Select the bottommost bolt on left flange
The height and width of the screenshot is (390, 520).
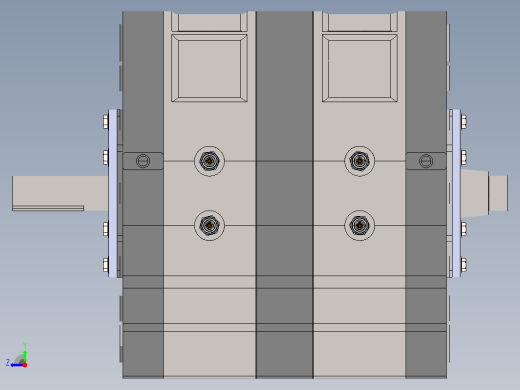click(x=106, y=265)
